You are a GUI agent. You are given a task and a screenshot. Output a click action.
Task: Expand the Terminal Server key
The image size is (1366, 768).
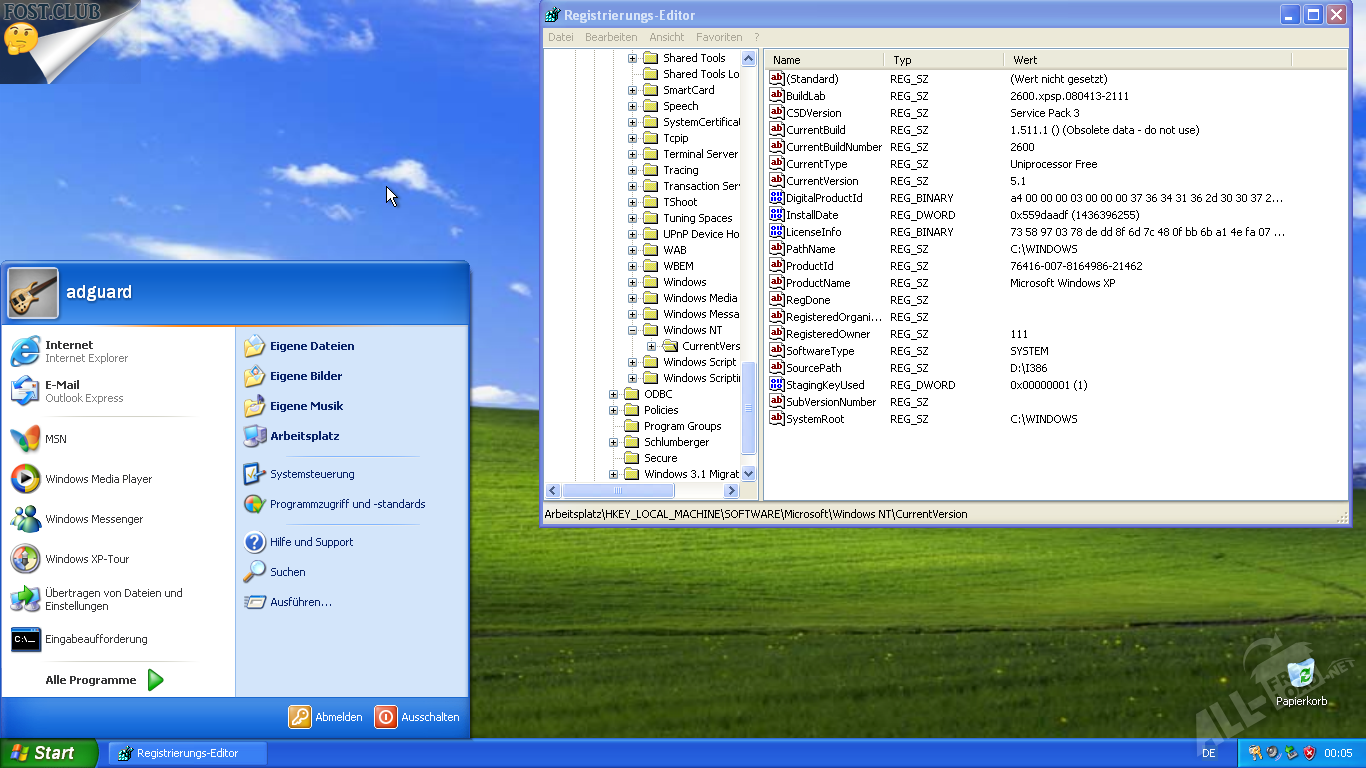point(632,154)
